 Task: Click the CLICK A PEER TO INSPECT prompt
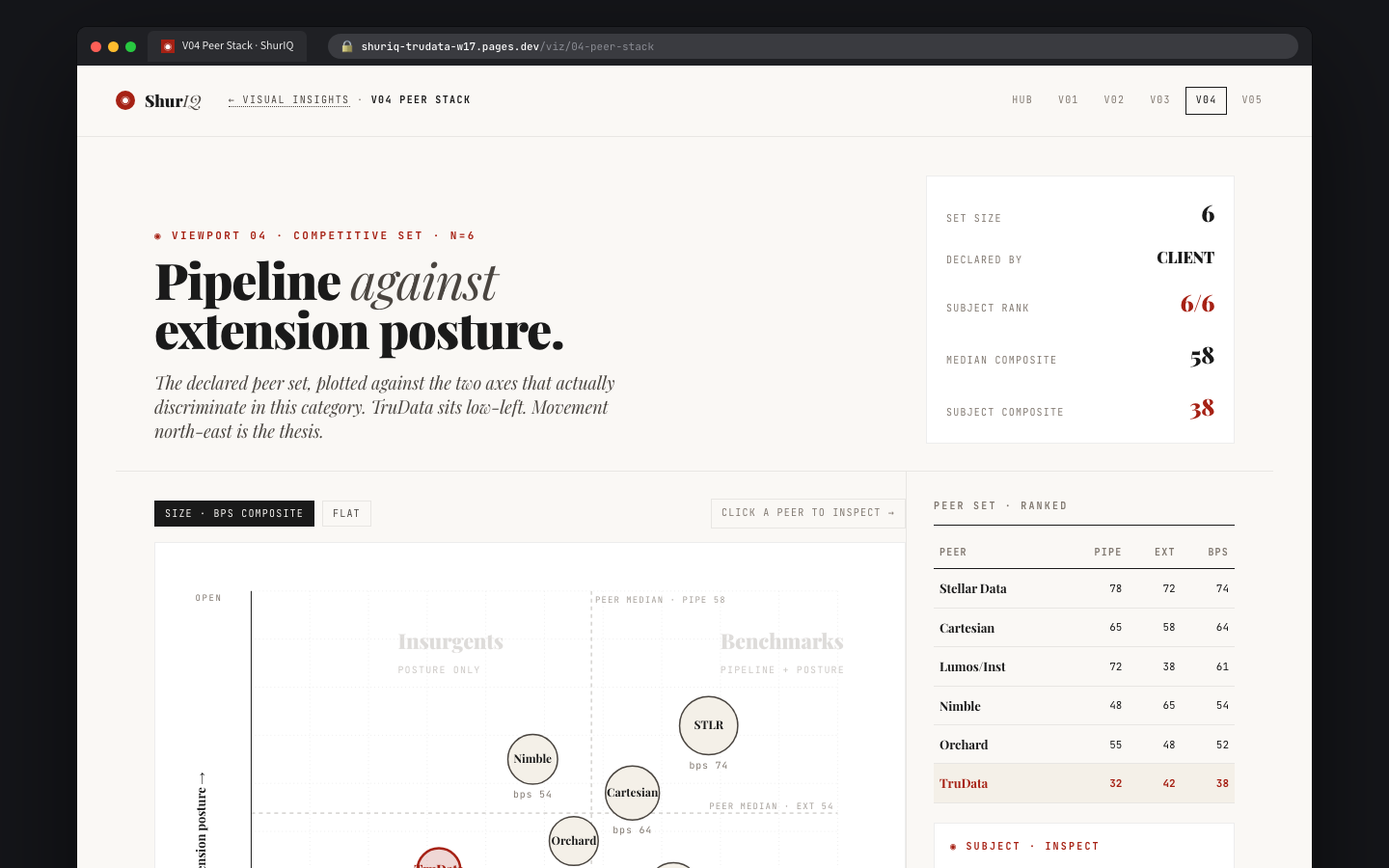point(808,512)
